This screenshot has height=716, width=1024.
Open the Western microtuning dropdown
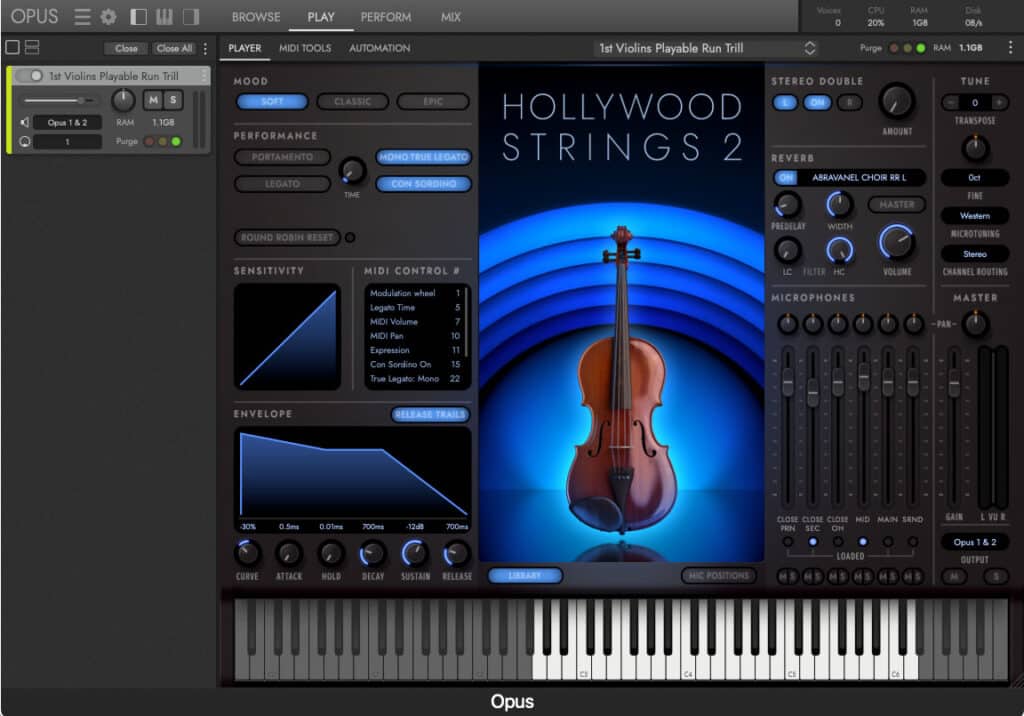975,215
